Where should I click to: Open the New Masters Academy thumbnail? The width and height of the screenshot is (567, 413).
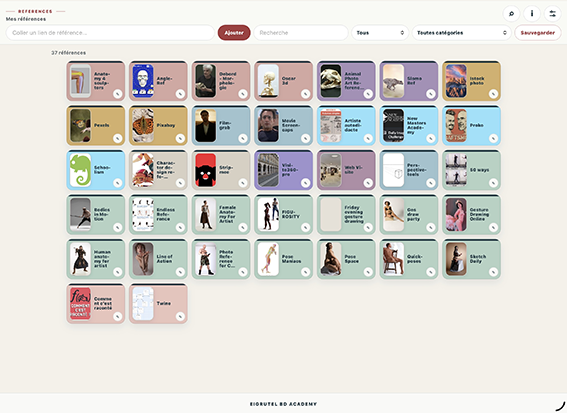coord(393,125)
